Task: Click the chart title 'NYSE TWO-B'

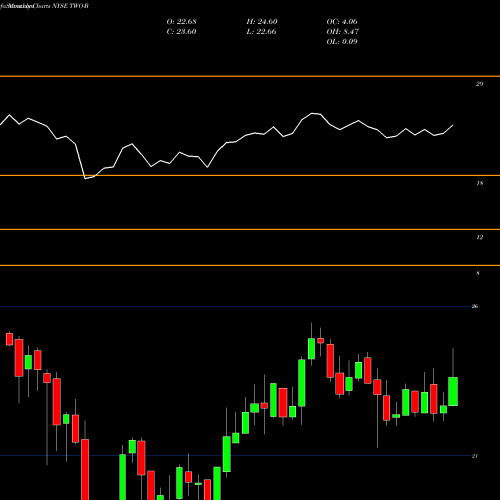Action: click(x=71, y=6)
